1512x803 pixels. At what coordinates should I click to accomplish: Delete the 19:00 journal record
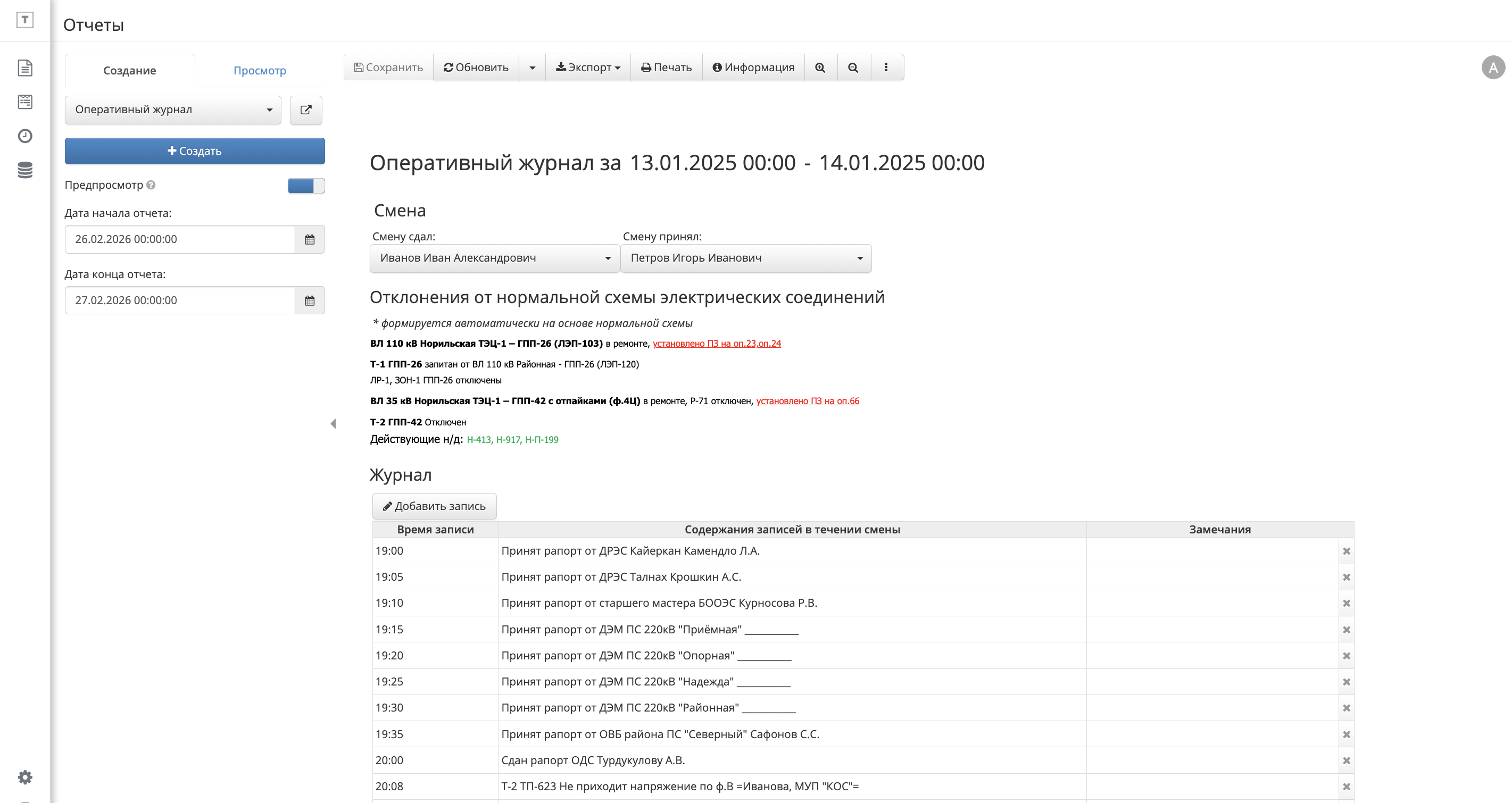tap(1347, 551)
